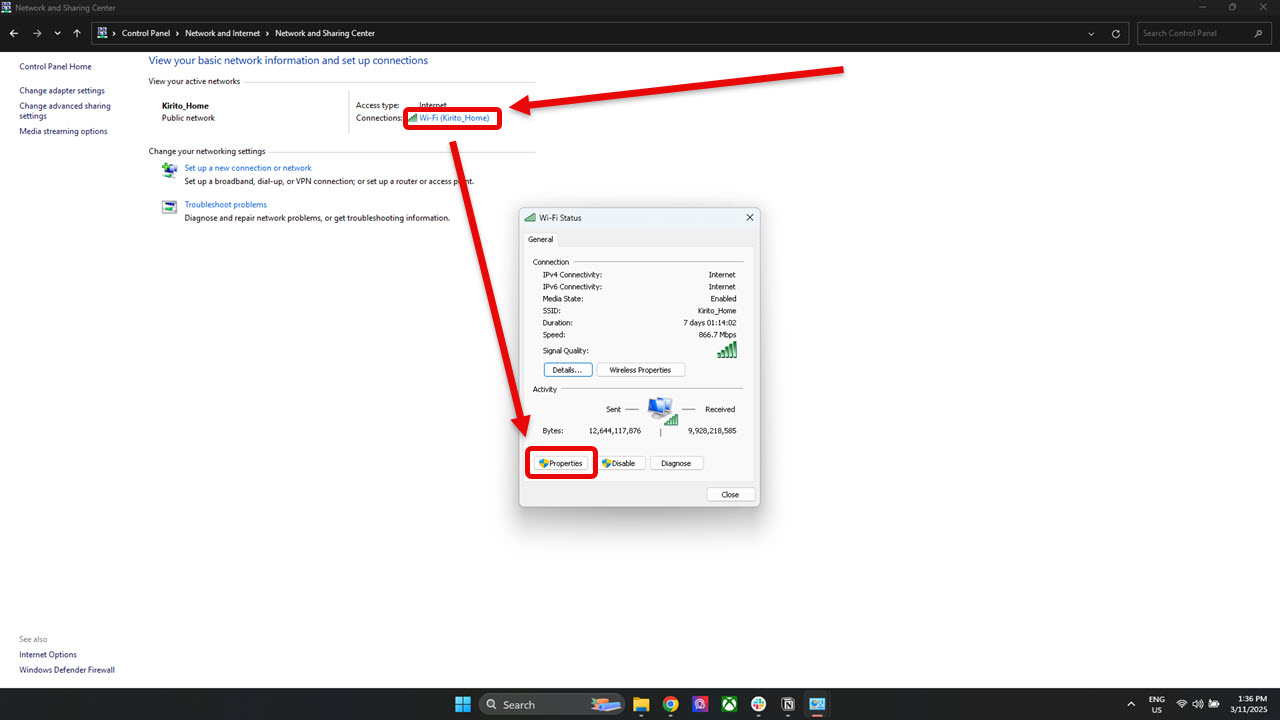Click the Properties button in Wi-Fi Status

pos(560,463)
